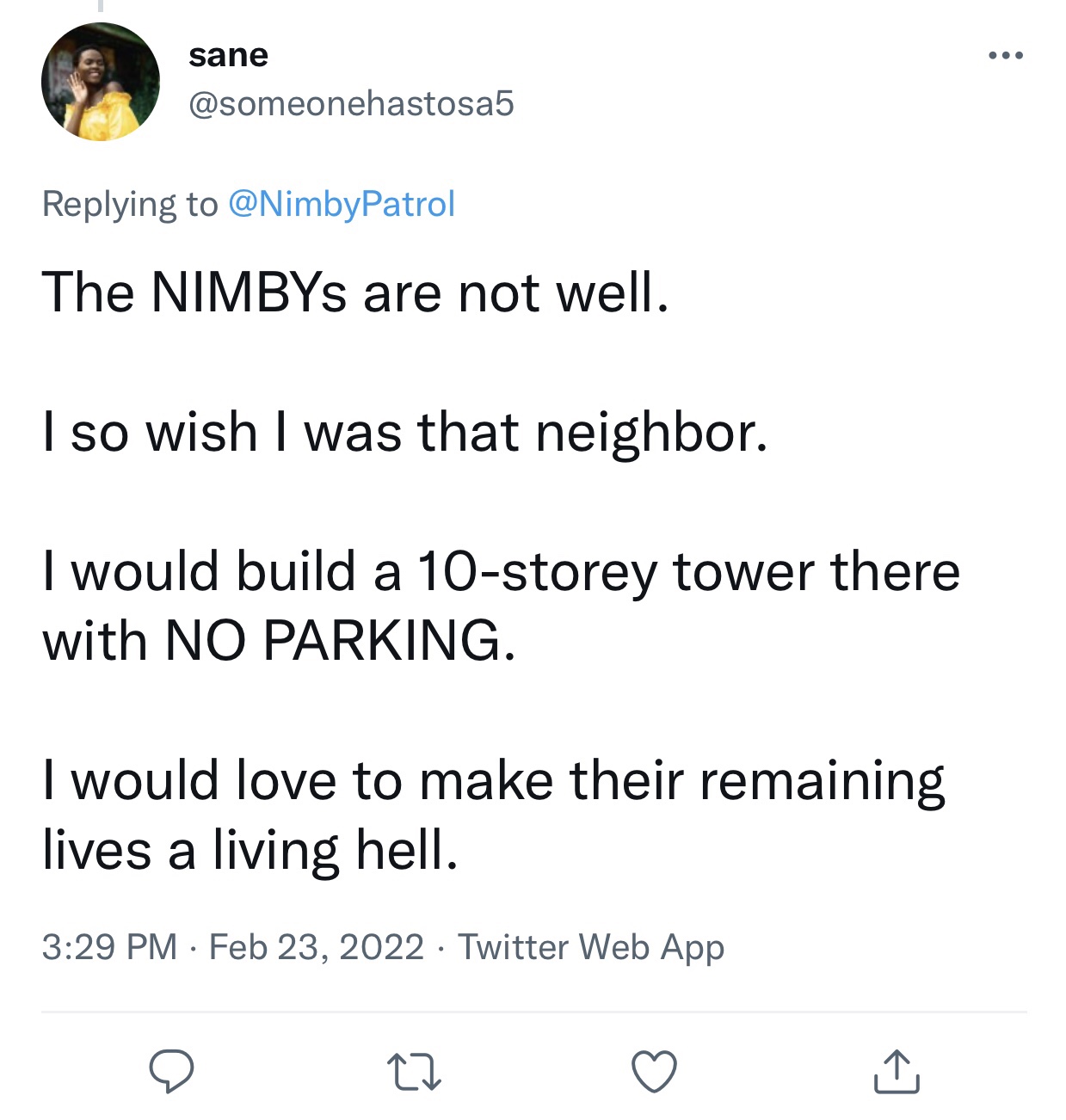Click the reply speech bubble icon
This screenshot has height=1120, width=1066.
click(x=171, y=1071)
